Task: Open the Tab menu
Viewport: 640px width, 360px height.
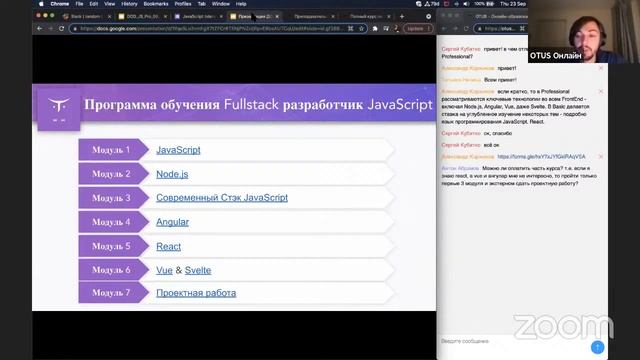Action: (x=202, y=4)
